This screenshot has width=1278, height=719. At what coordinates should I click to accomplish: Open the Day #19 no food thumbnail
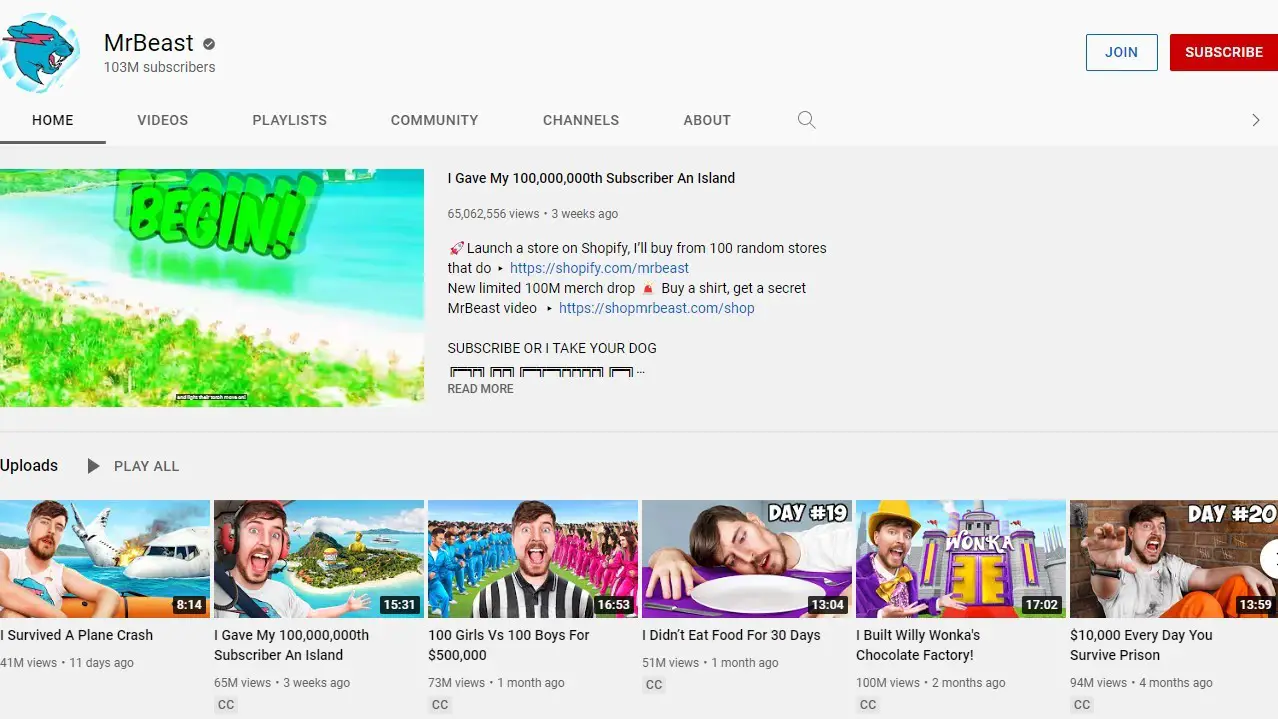click(x=747, y=559)
